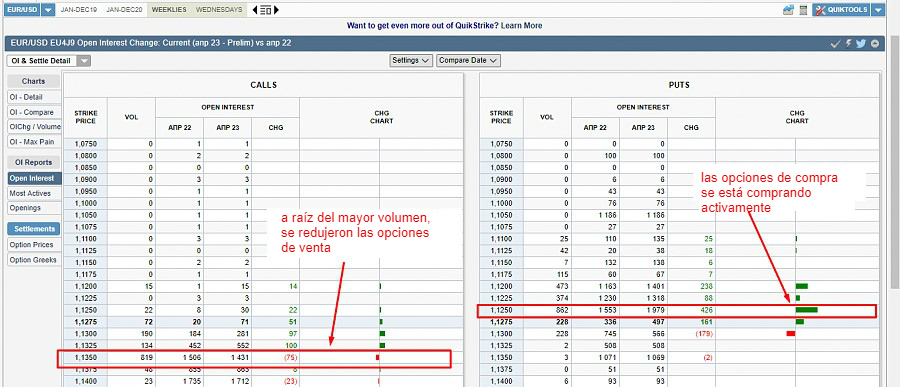
Task: Open OI - Compare chart
Action: pyautogui.click(x=33, y=113)
